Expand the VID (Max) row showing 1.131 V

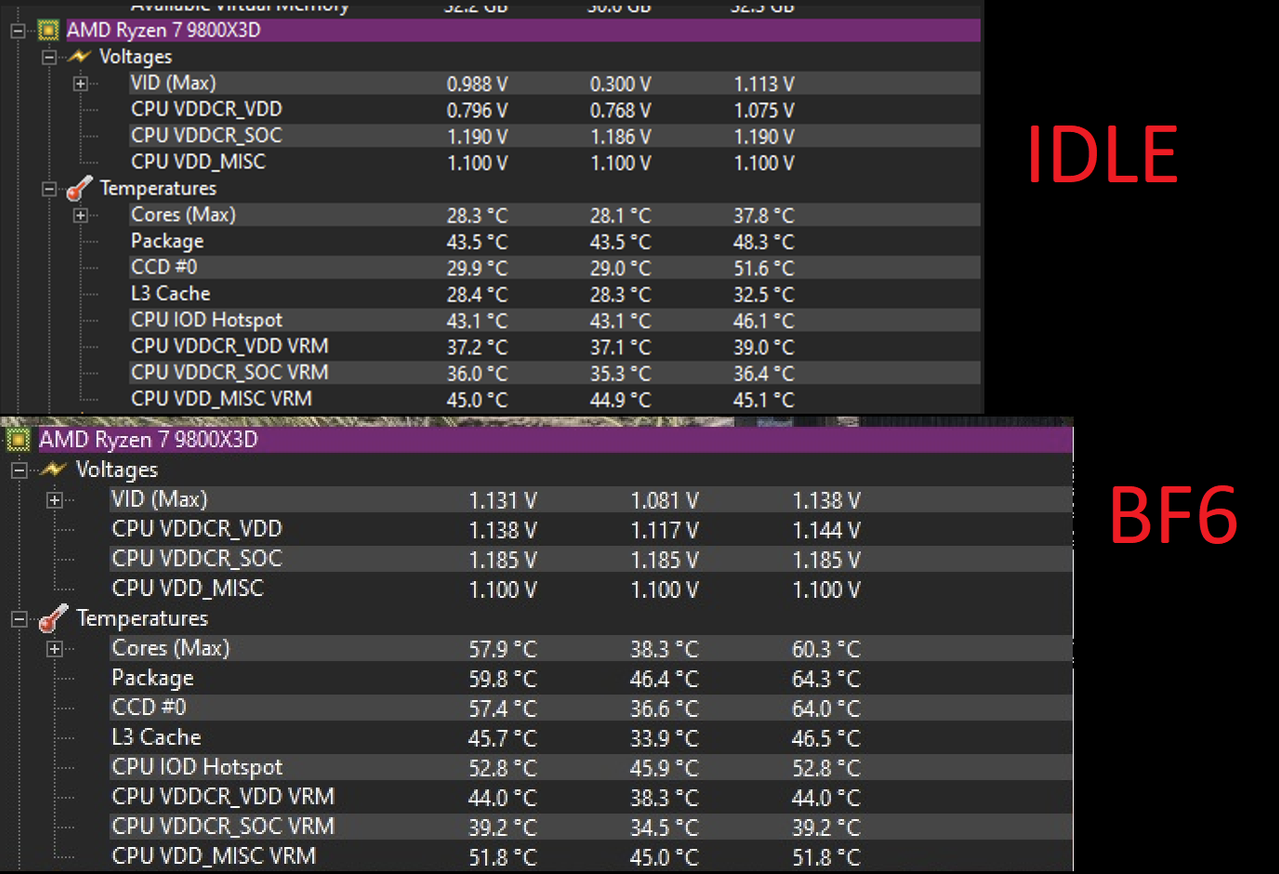55,500
